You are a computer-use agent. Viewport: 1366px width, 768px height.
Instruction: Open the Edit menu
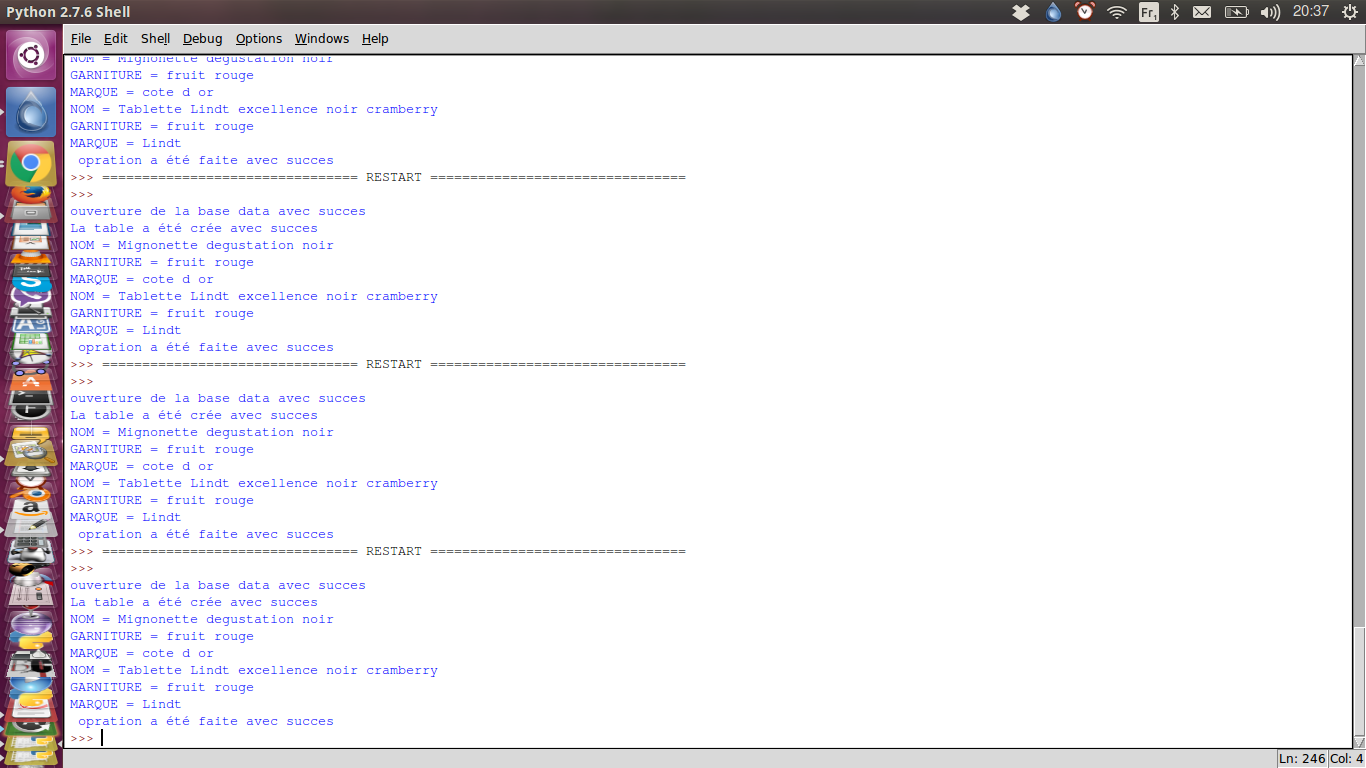[116, 39]
